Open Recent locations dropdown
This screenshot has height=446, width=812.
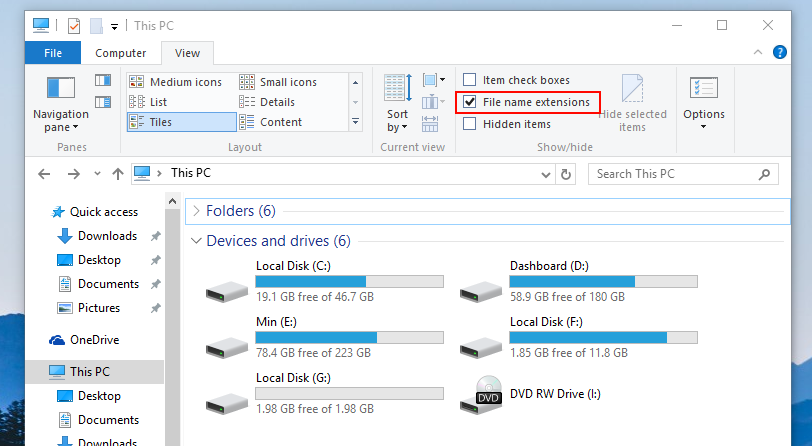(x=97, y=174)
